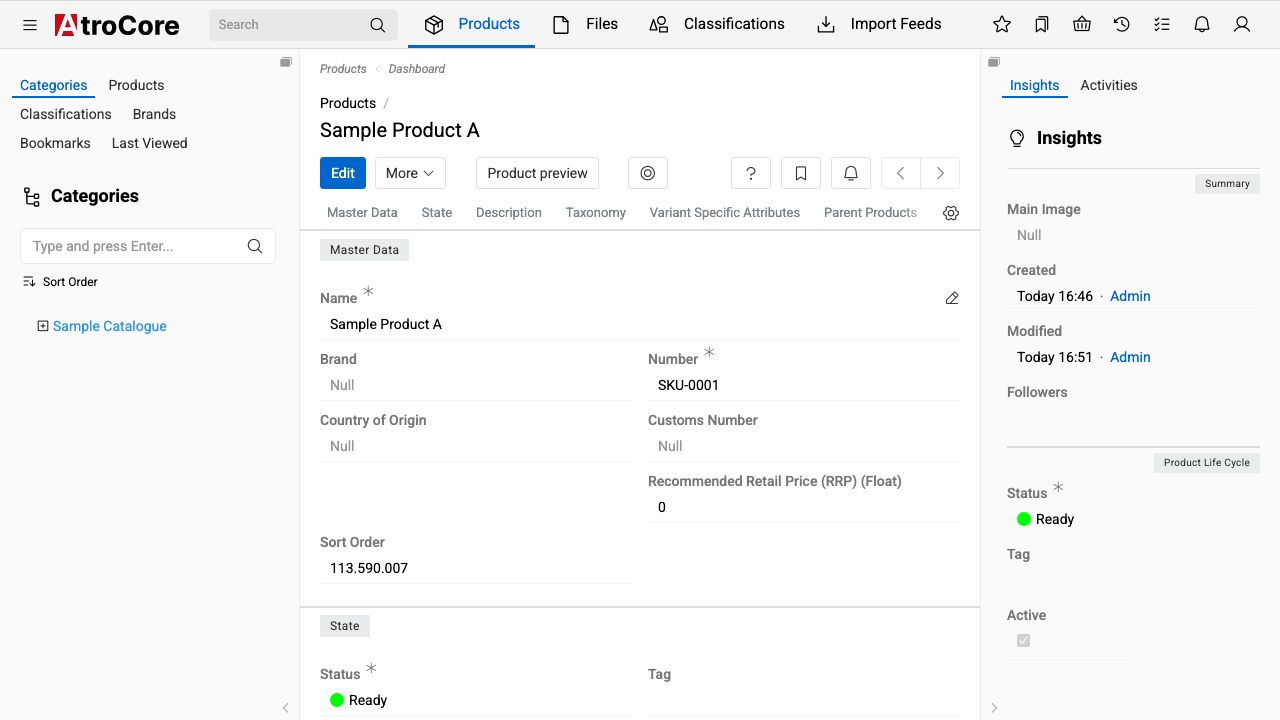
Task: Select Classifications in left sidebar
Action: [x=66, y=114]
